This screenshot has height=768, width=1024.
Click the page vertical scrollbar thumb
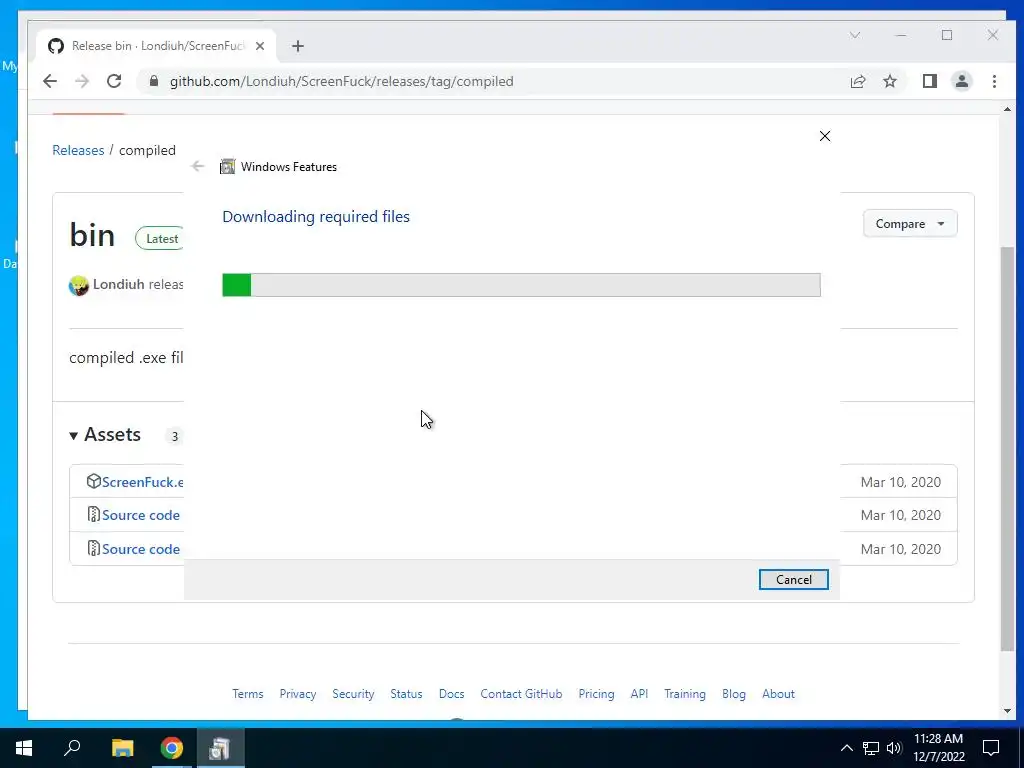point(1007,448)
